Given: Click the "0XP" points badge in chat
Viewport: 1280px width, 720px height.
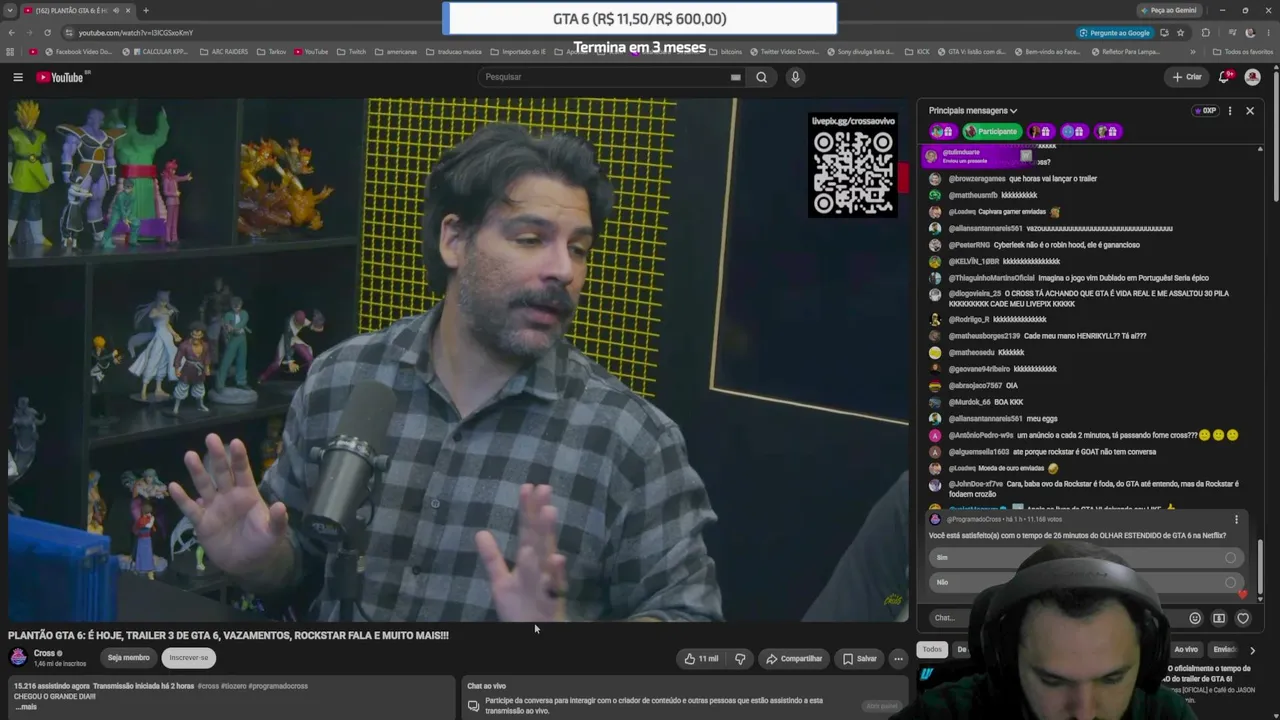Looking at the screenshot, I should (1206, 111).
